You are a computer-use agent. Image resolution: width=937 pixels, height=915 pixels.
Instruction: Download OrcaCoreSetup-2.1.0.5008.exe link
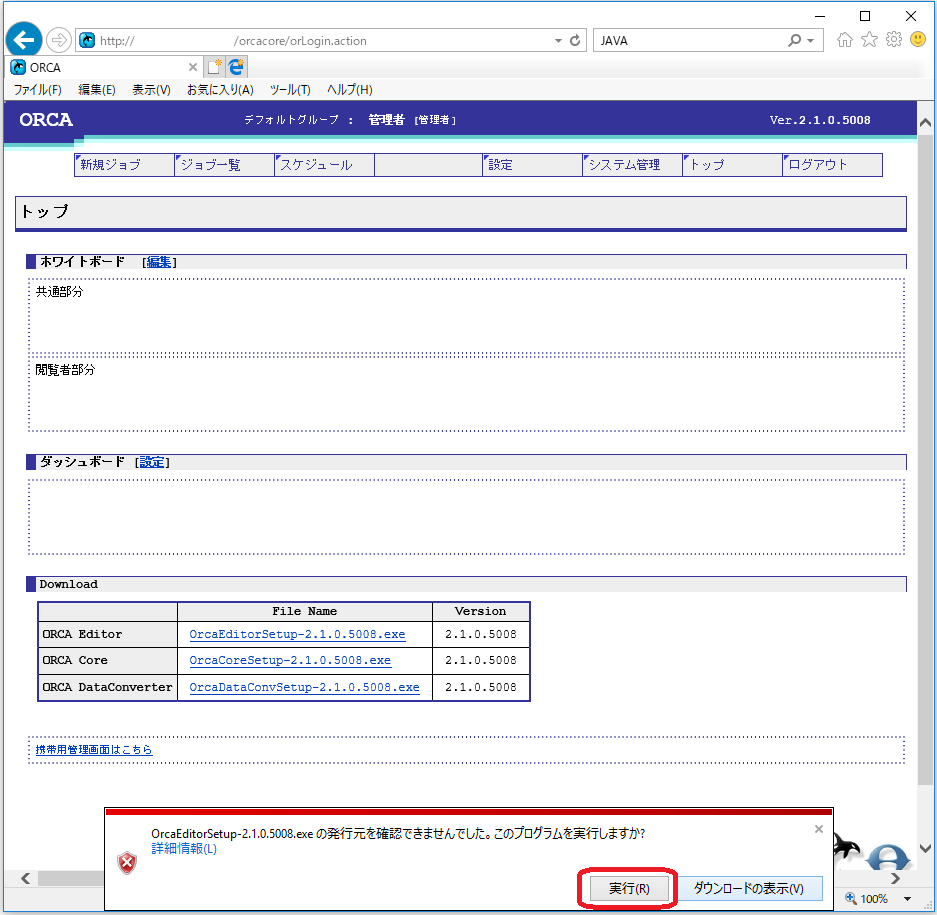290,660
